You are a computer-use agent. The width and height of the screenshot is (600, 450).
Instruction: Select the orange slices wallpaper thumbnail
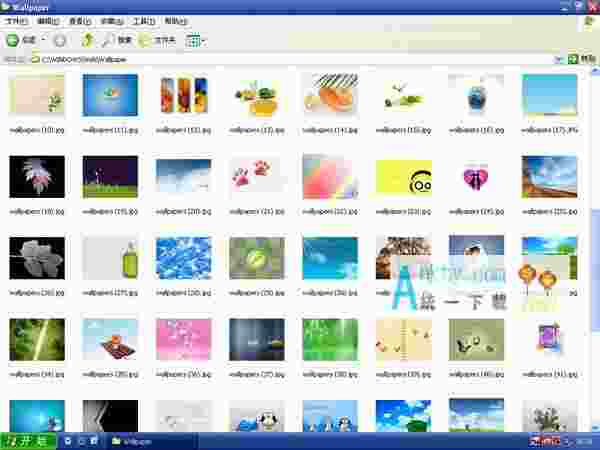(x=330, y=94)
